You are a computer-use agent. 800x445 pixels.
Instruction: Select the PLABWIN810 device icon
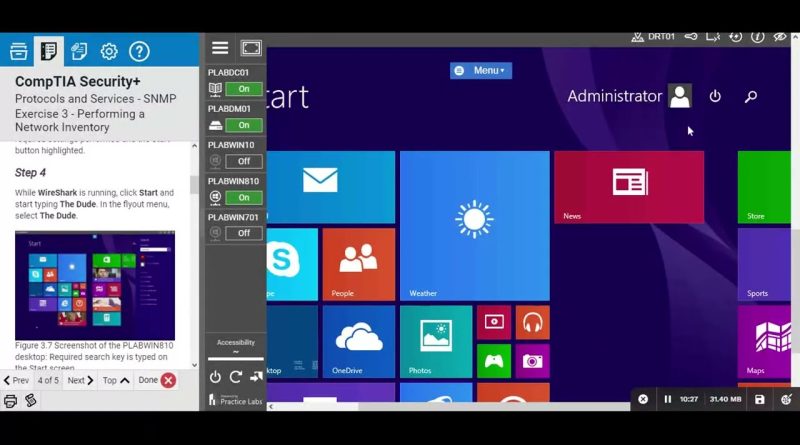pyautogui.click(x=215, y=197)
